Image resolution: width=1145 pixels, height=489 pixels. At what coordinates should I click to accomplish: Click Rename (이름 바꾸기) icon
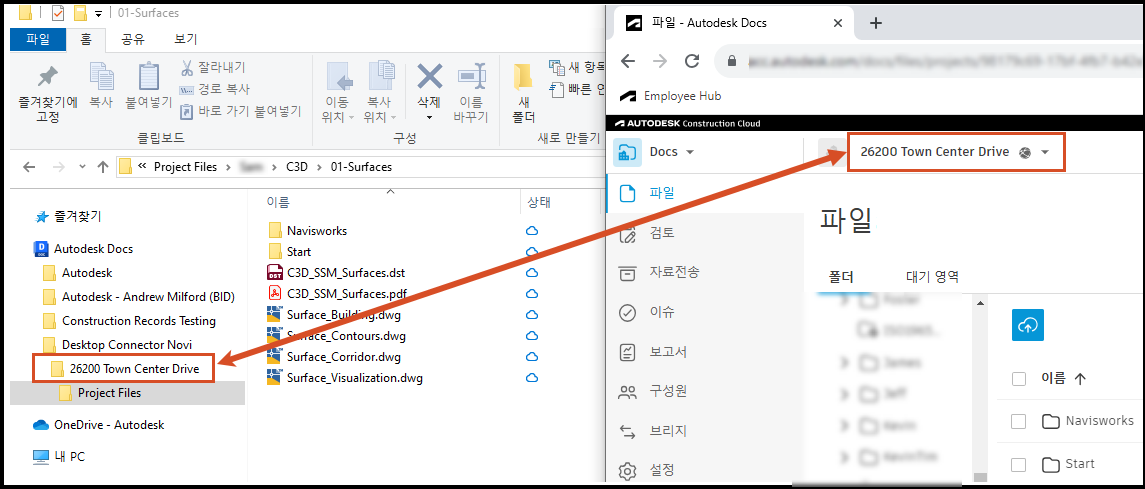coord(471,75)
